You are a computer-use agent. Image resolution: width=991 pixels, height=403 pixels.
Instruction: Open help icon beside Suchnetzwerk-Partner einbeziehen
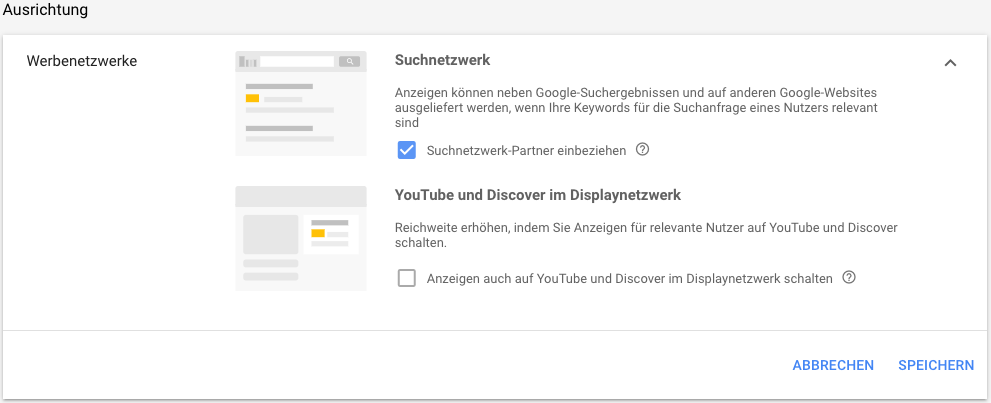coord(642,150)
